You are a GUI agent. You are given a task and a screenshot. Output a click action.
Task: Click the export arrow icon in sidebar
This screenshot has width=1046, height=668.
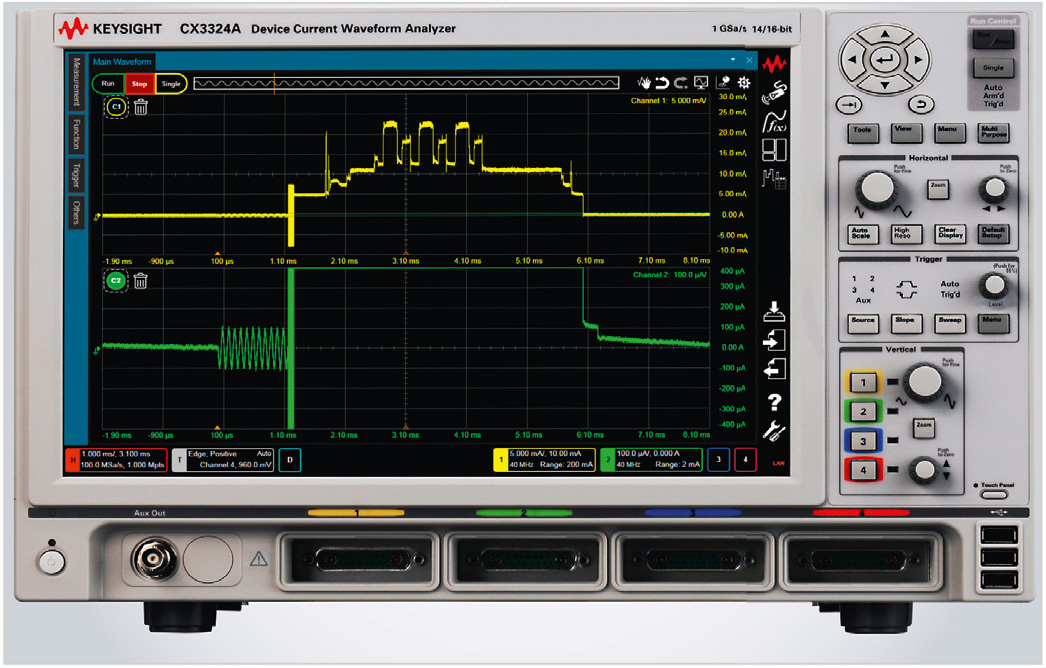pos(774,368)
